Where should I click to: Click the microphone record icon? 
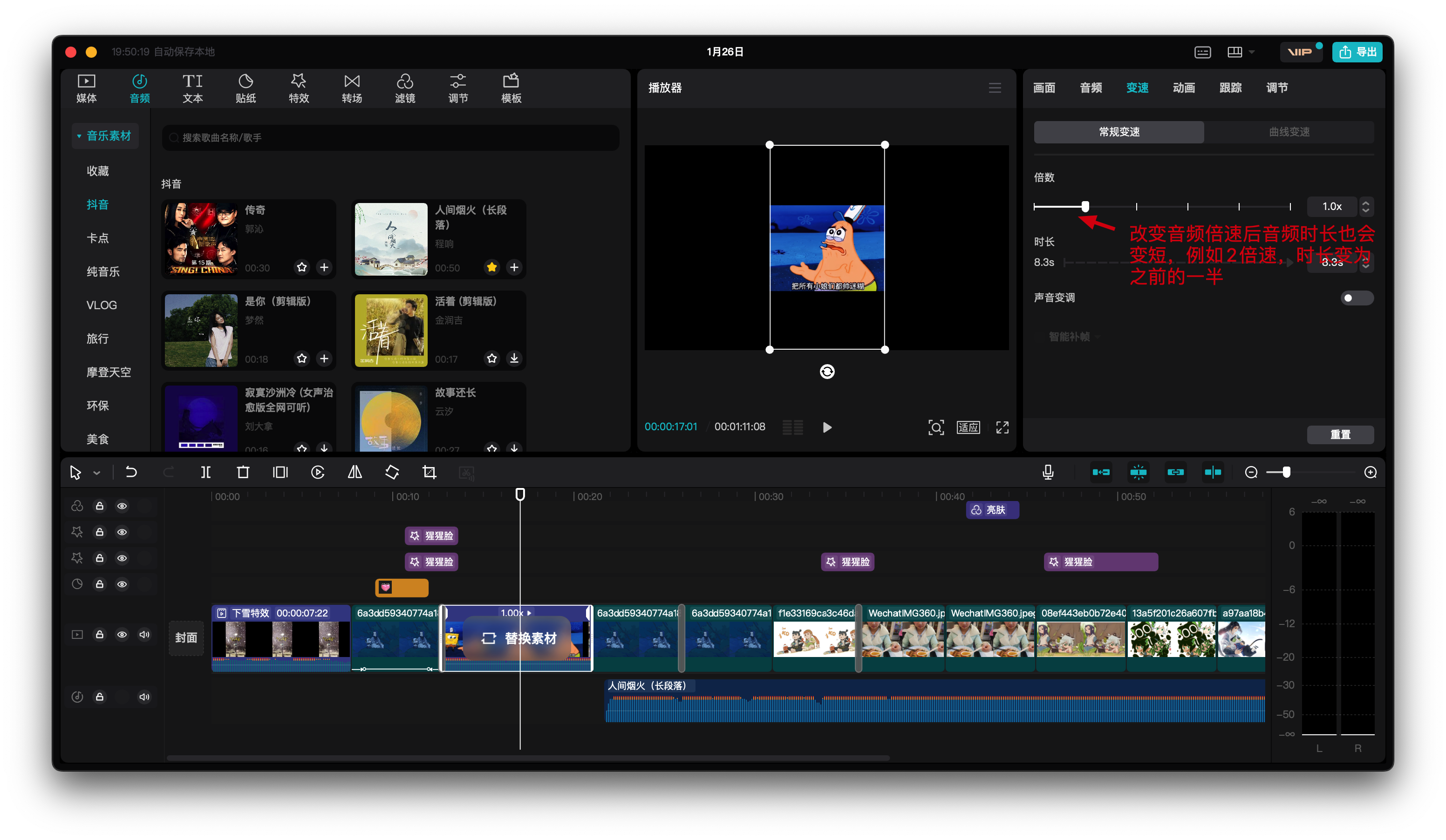(x=1048, y=472)
